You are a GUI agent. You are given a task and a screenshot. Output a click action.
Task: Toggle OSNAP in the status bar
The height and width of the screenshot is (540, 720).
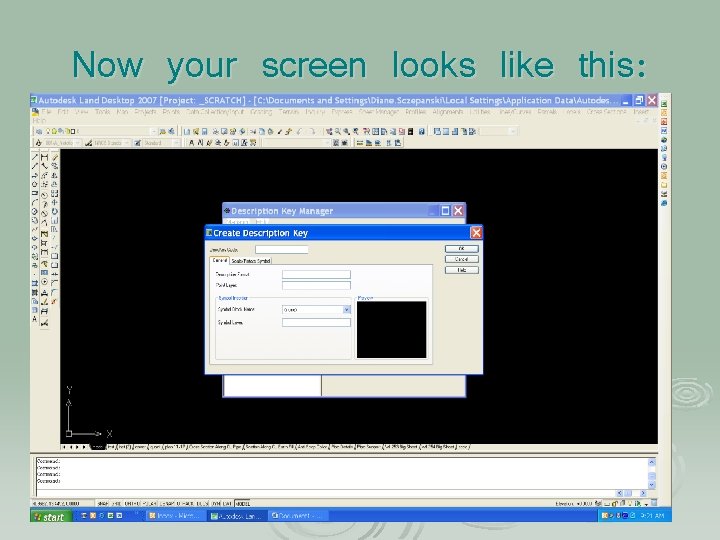click(x=167, y=503)
